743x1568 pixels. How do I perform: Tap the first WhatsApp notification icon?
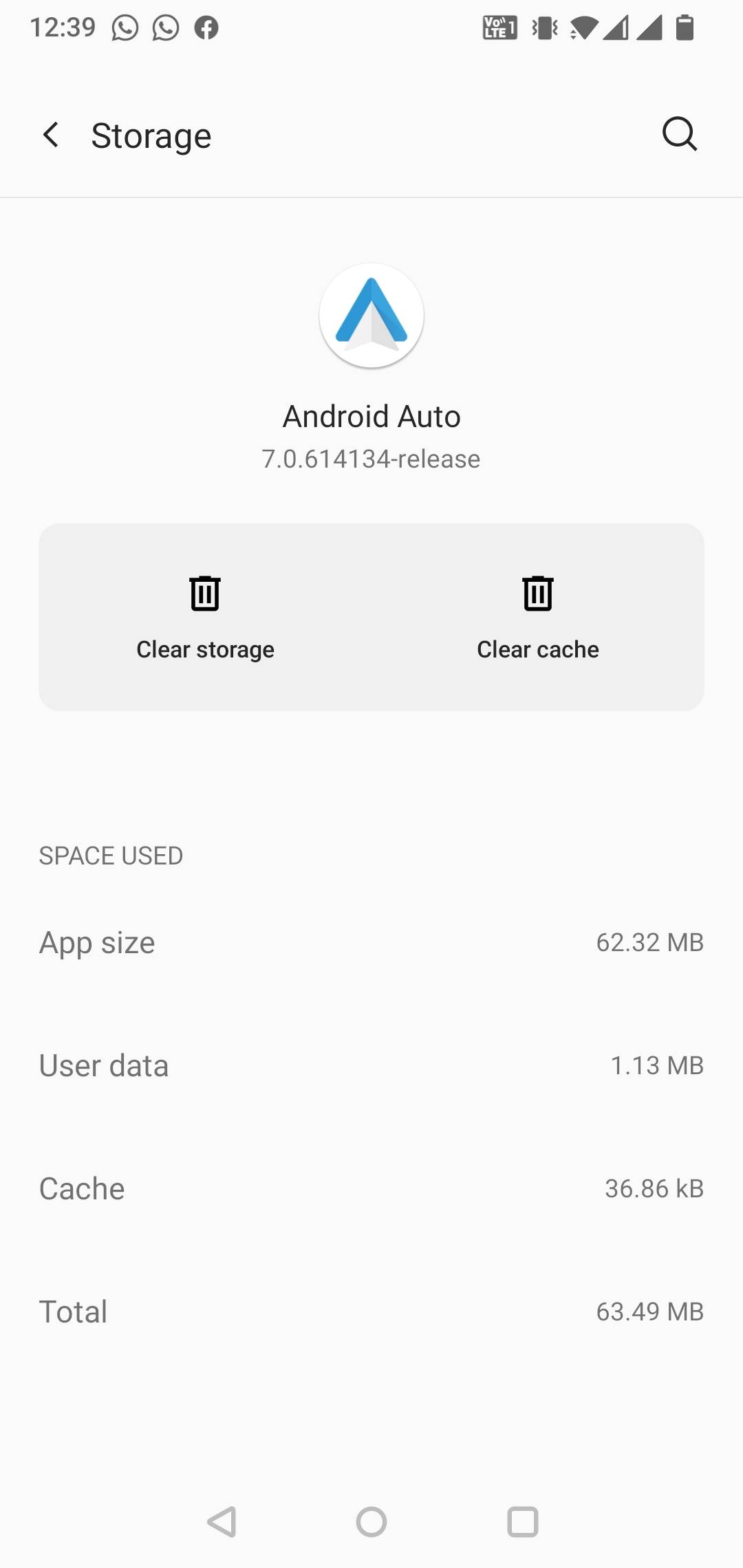125,28
